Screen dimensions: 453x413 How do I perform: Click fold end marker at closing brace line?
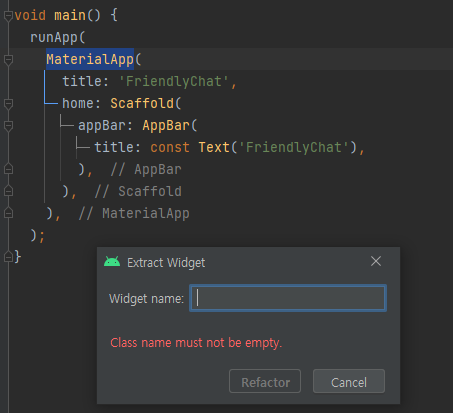[8, 257]
